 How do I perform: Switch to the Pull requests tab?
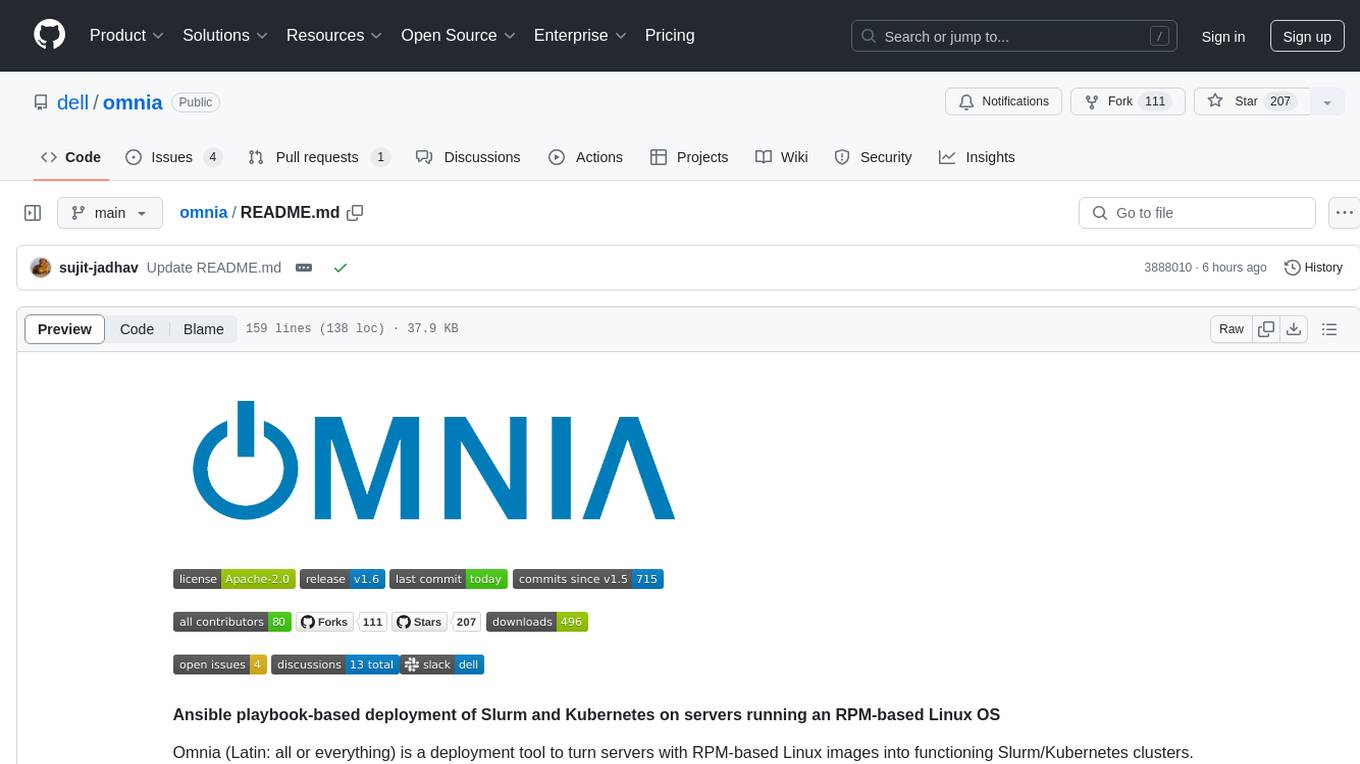tap(318, 157)
